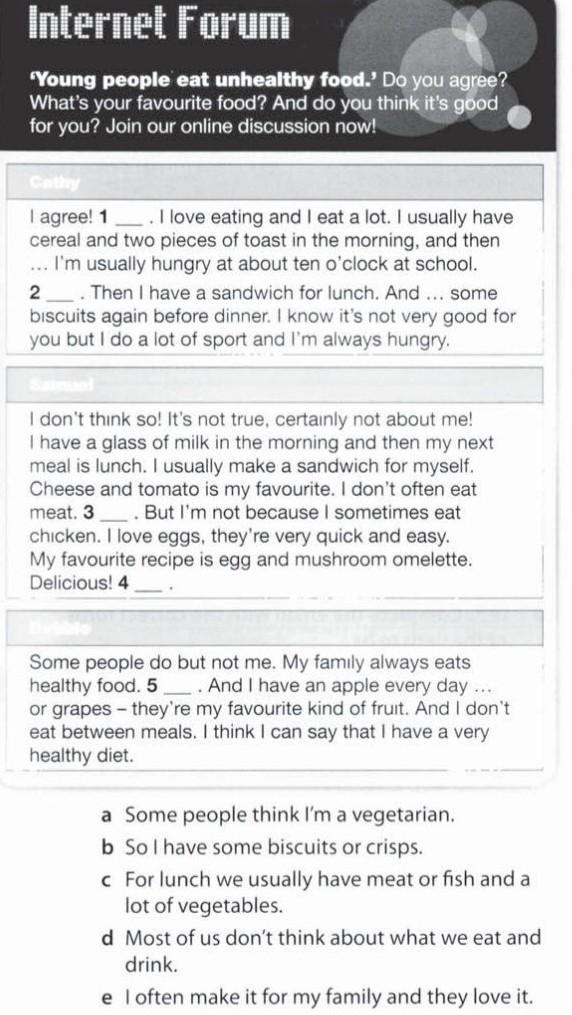Choose option c about meat or fish
Image resolution: width=572 pixels, height=1015 pixels.
click(x=316, y=893)
